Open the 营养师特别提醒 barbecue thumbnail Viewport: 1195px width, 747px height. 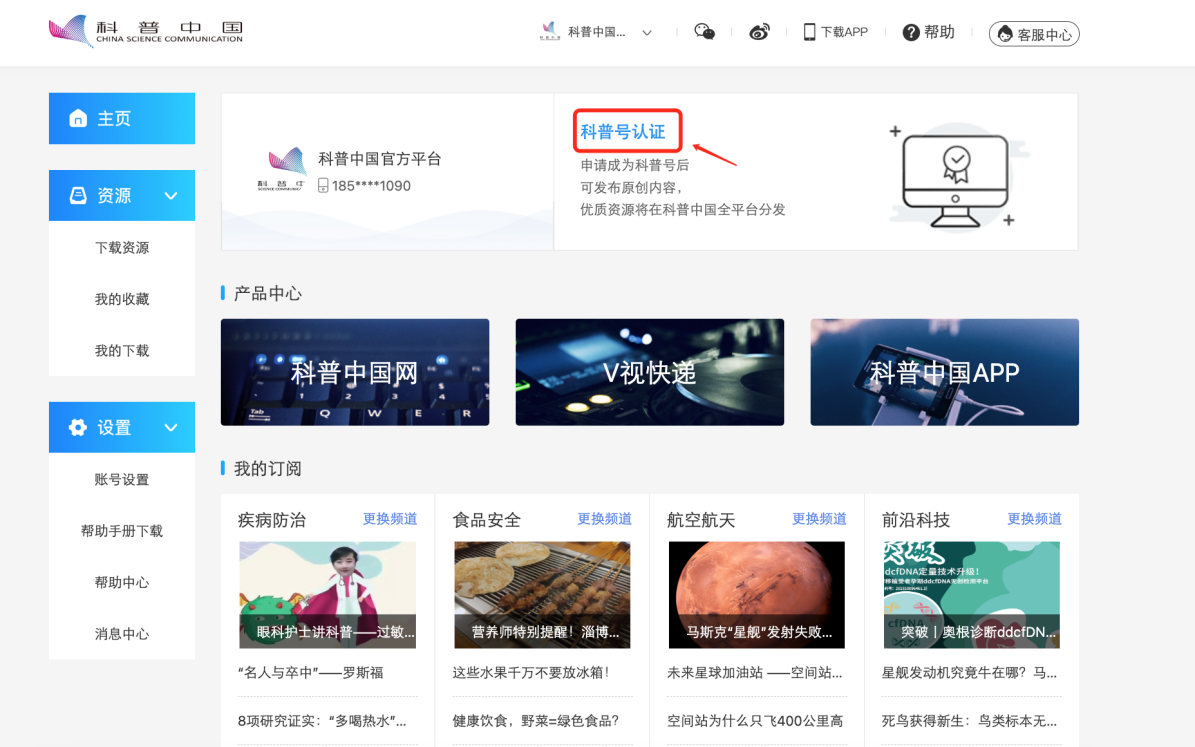point(542,595)
